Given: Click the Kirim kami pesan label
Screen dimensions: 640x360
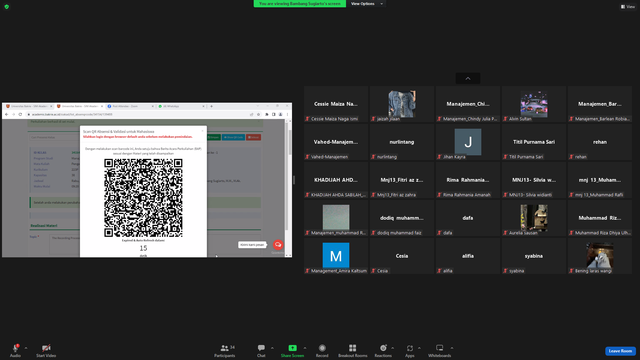Looking at the screenshot, I should [252, 244].
